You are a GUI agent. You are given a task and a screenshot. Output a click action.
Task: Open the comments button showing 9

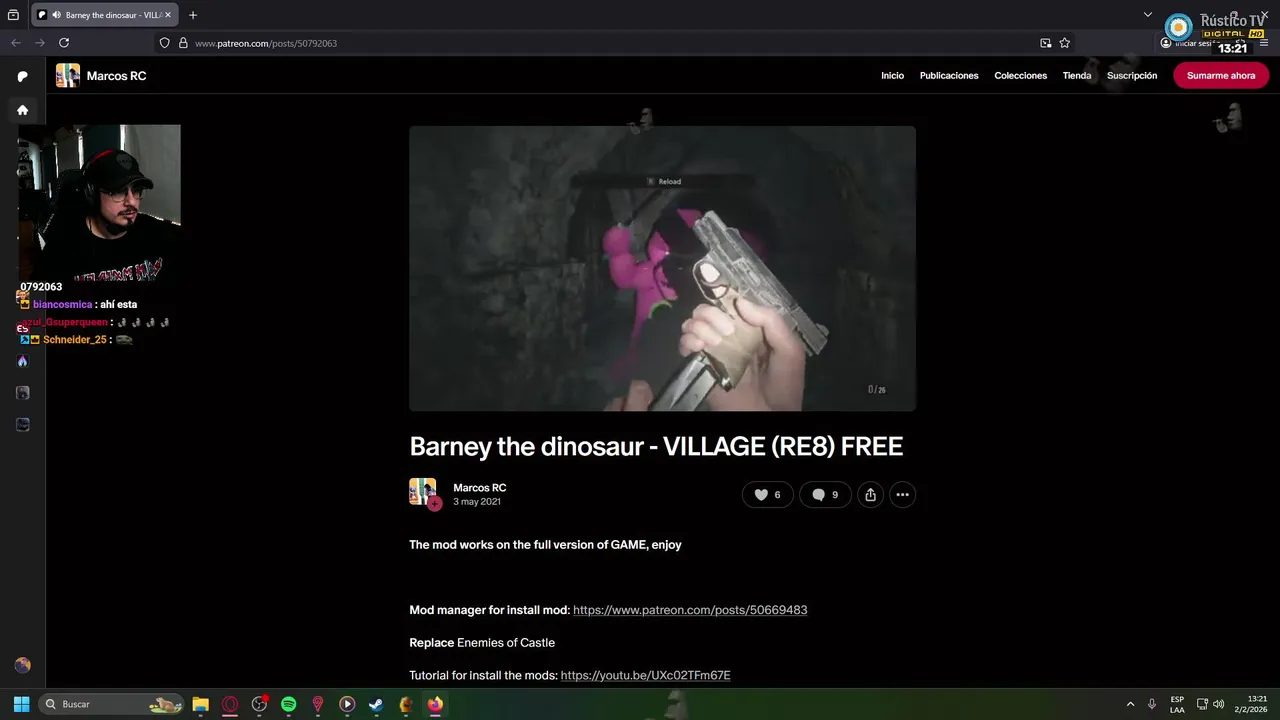tap(825, 495)
